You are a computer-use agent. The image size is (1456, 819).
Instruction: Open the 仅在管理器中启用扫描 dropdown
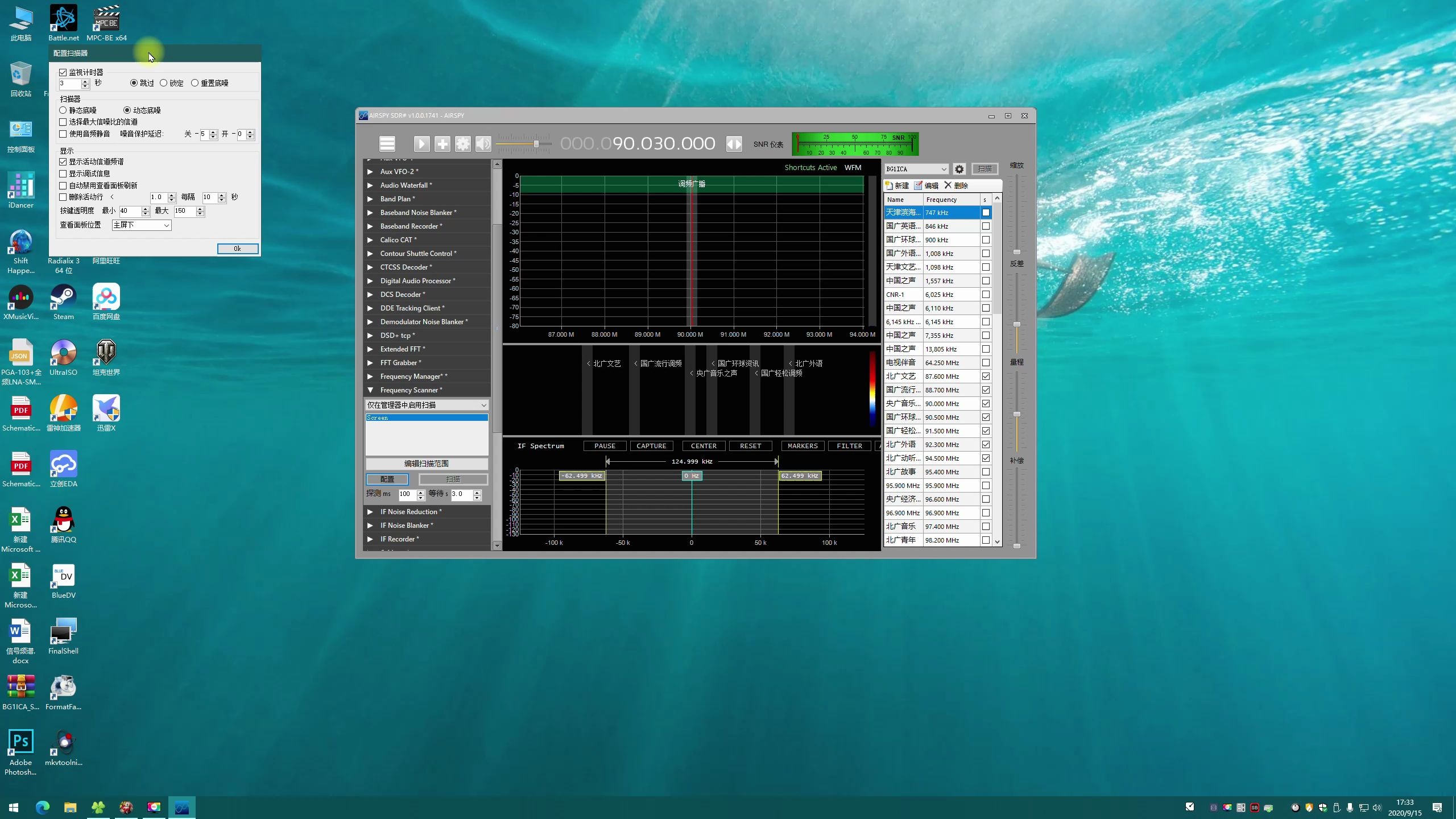427,405
